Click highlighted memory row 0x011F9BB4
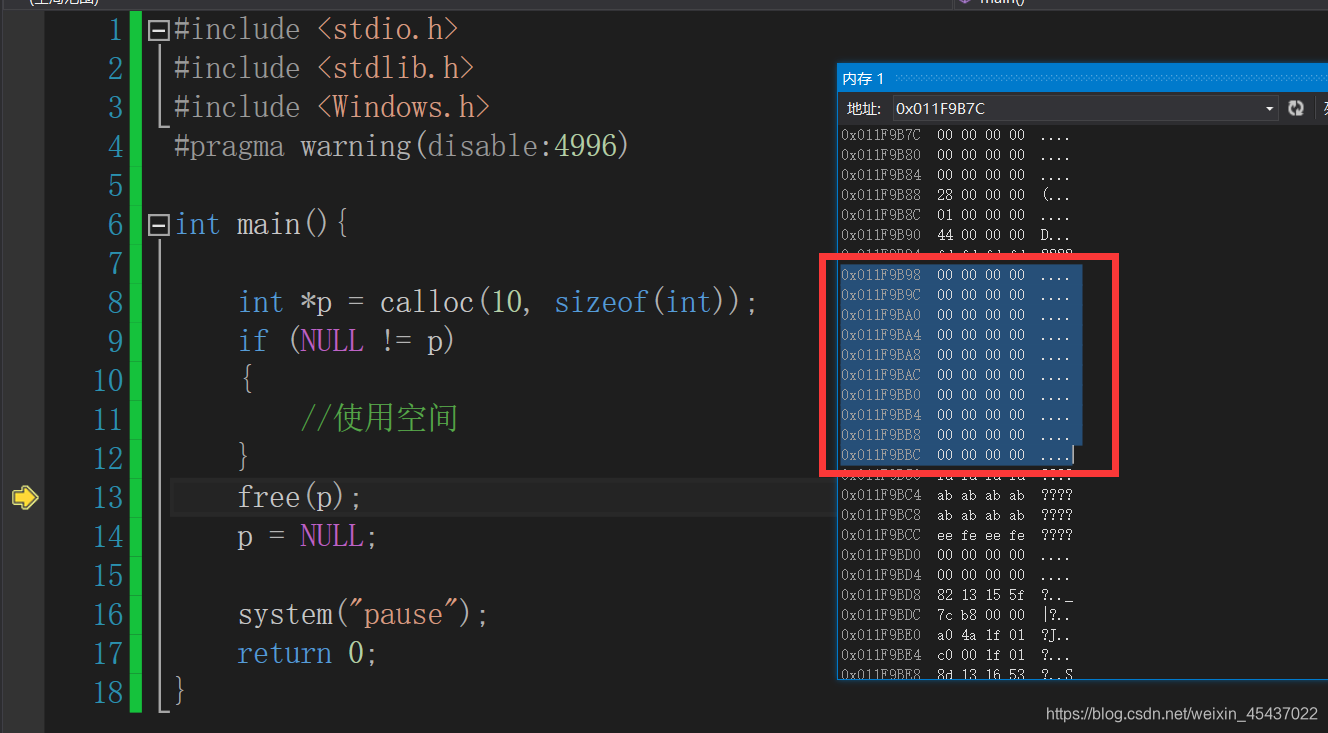Screen dimensions: 1328x733 (x=955, y=415)
